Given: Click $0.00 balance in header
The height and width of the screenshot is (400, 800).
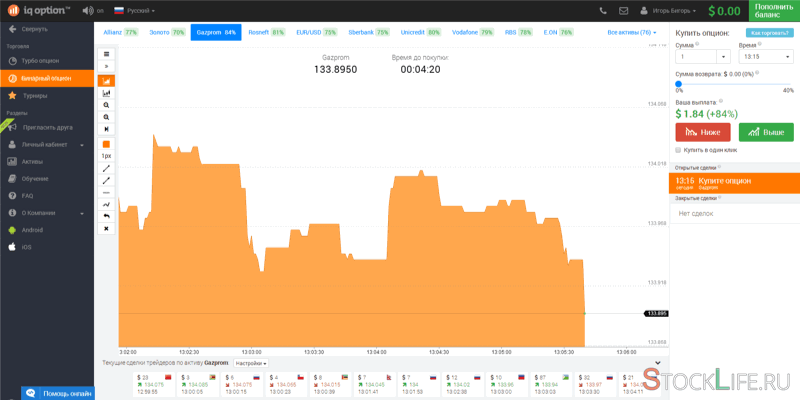Looking at the screenshot, I should 723,11.
